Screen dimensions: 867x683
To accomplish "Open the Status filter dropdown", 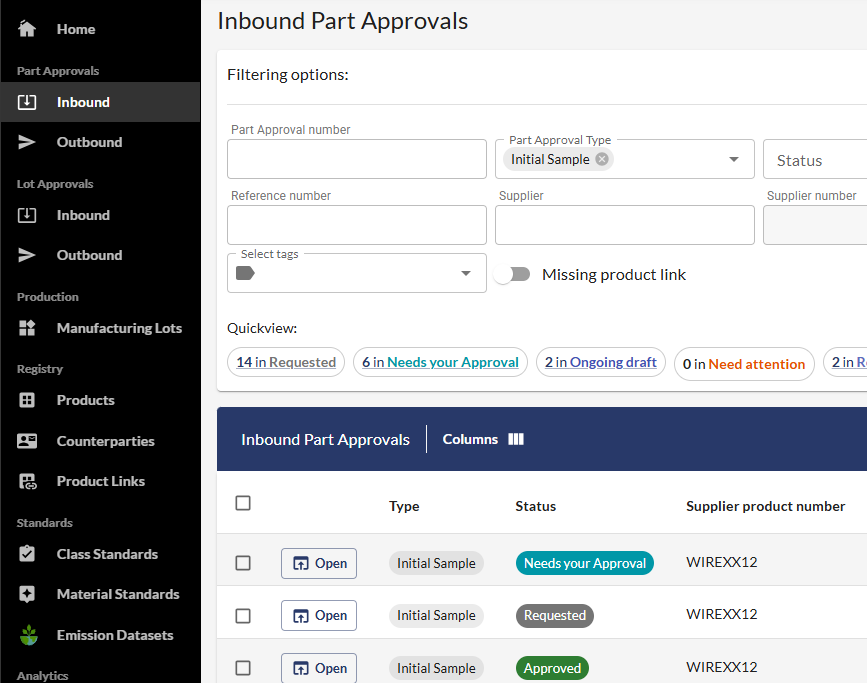I will click(x=815, y=160).
